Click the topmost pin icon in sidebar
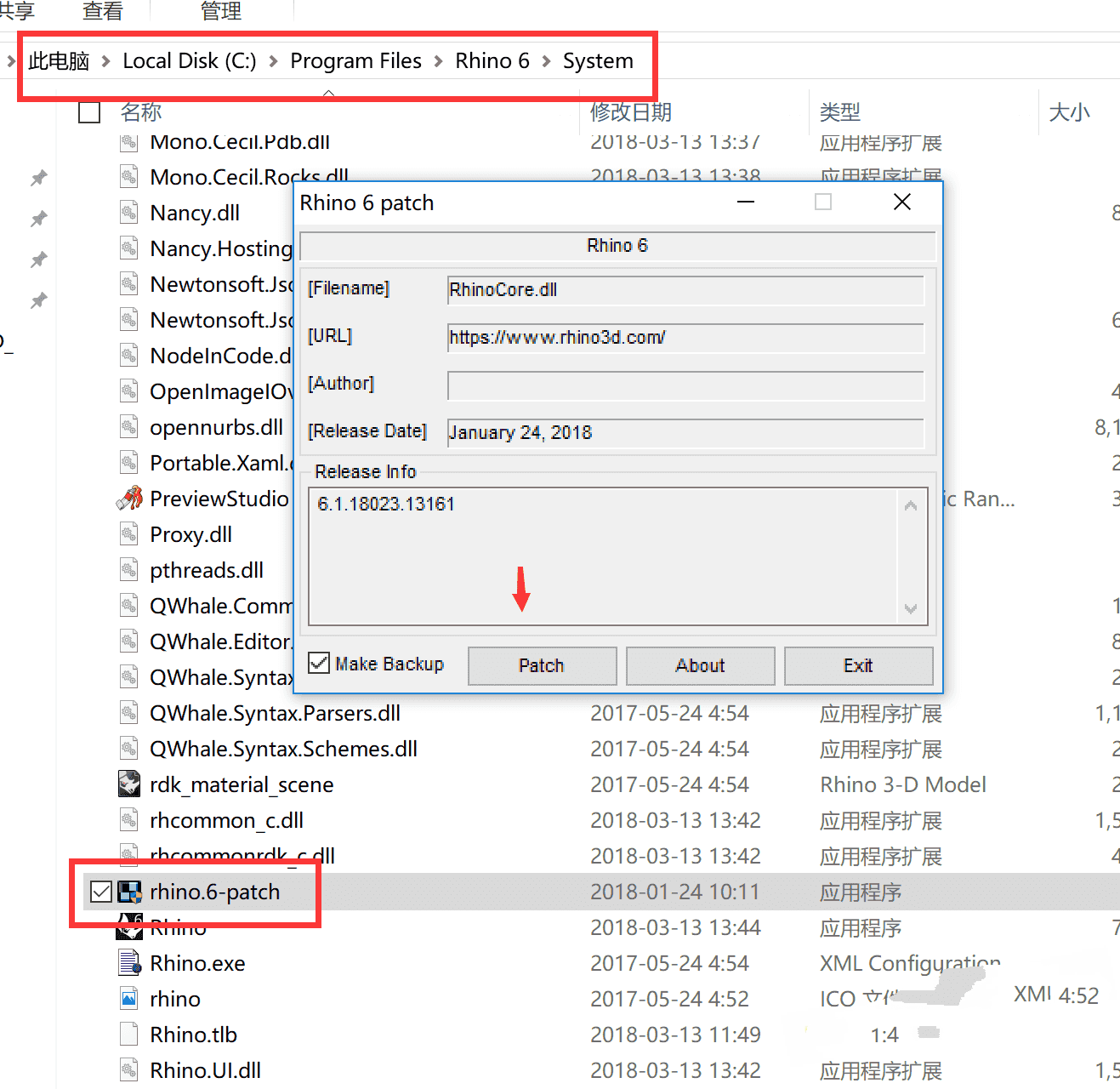Image resolution: width=1120 pixels, height=1089 pixels. (38, 178)
